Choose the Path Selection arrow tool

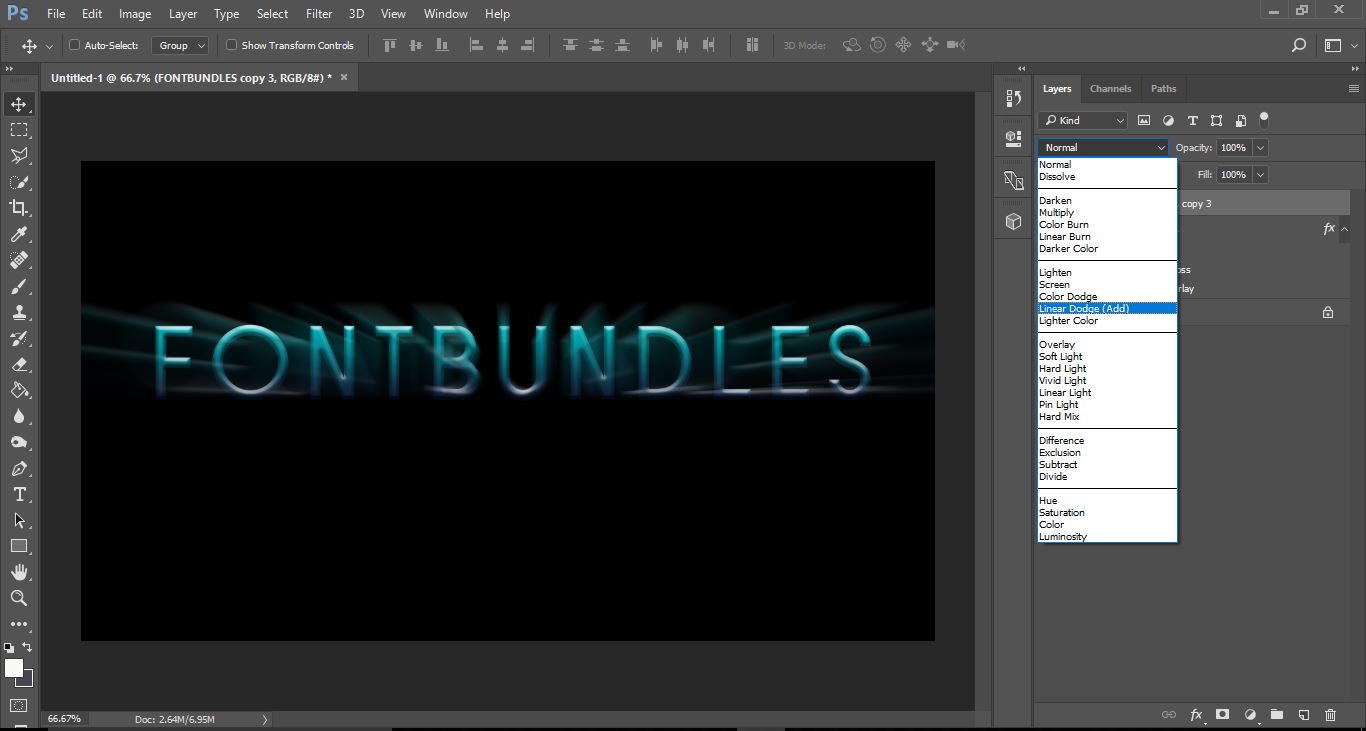click(x=19, y=520)
